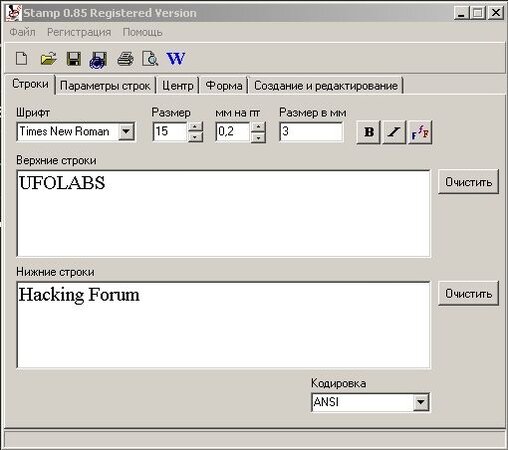The image size is (508, 450).
Task: Open print preview magnifier icon
Action: [x=150, y=59]
